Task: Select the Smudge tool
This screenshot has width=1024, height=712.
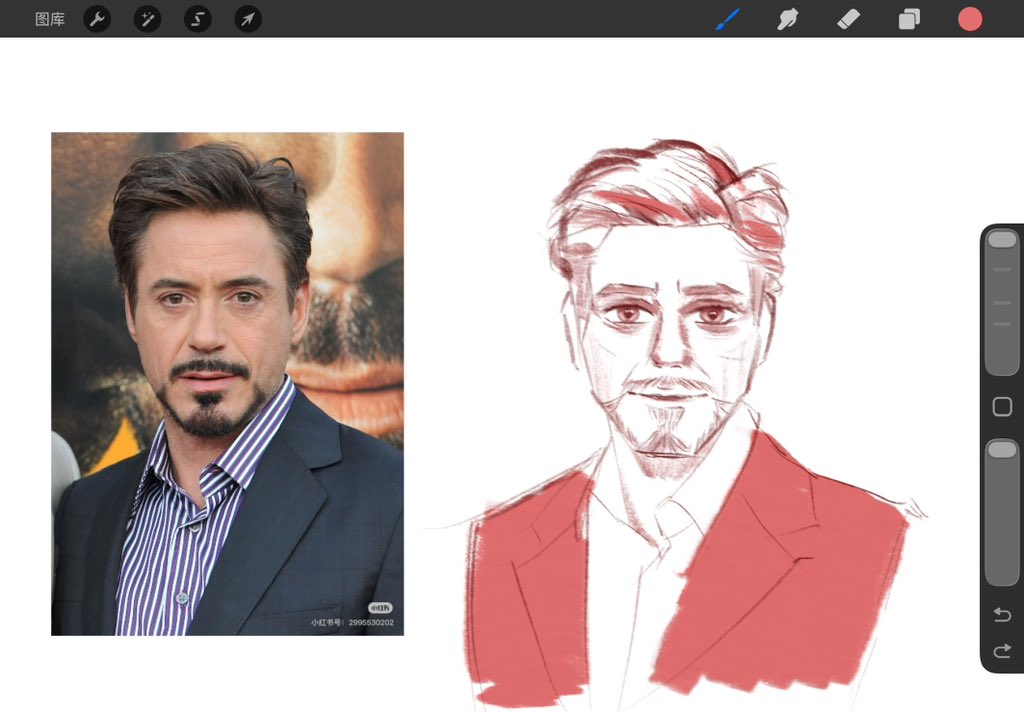Action: coord(788,19)
